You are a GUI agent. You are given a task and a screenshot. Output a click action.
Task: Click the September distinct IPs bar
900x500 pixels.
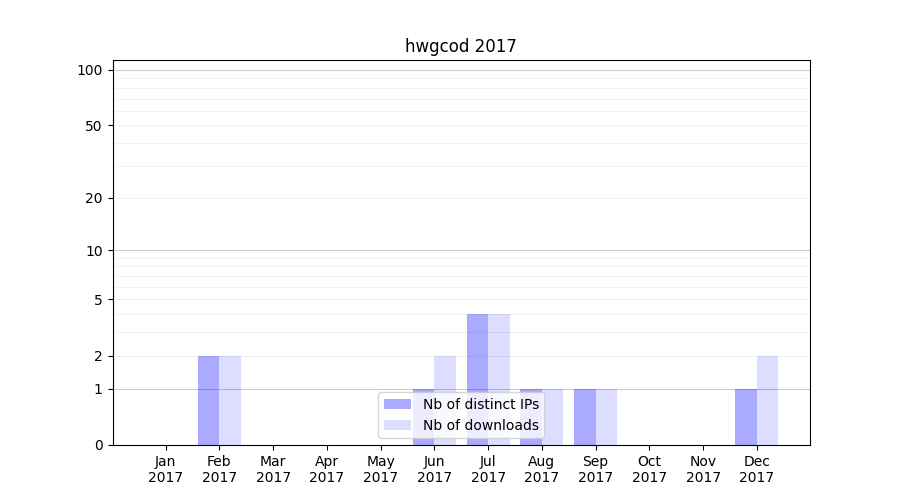pos(584,417)
